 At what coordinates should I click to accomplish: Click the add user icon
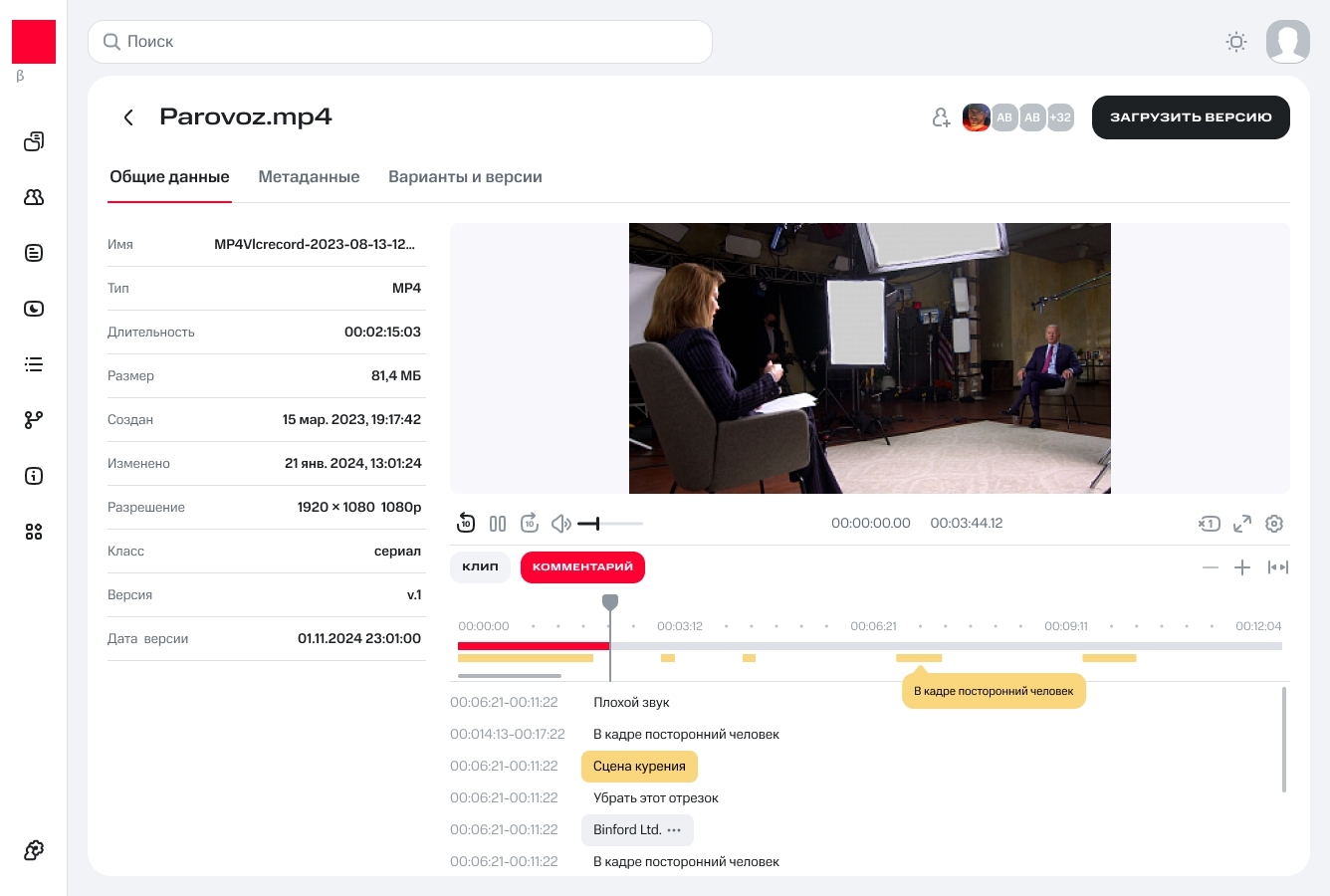coord(941,117)
